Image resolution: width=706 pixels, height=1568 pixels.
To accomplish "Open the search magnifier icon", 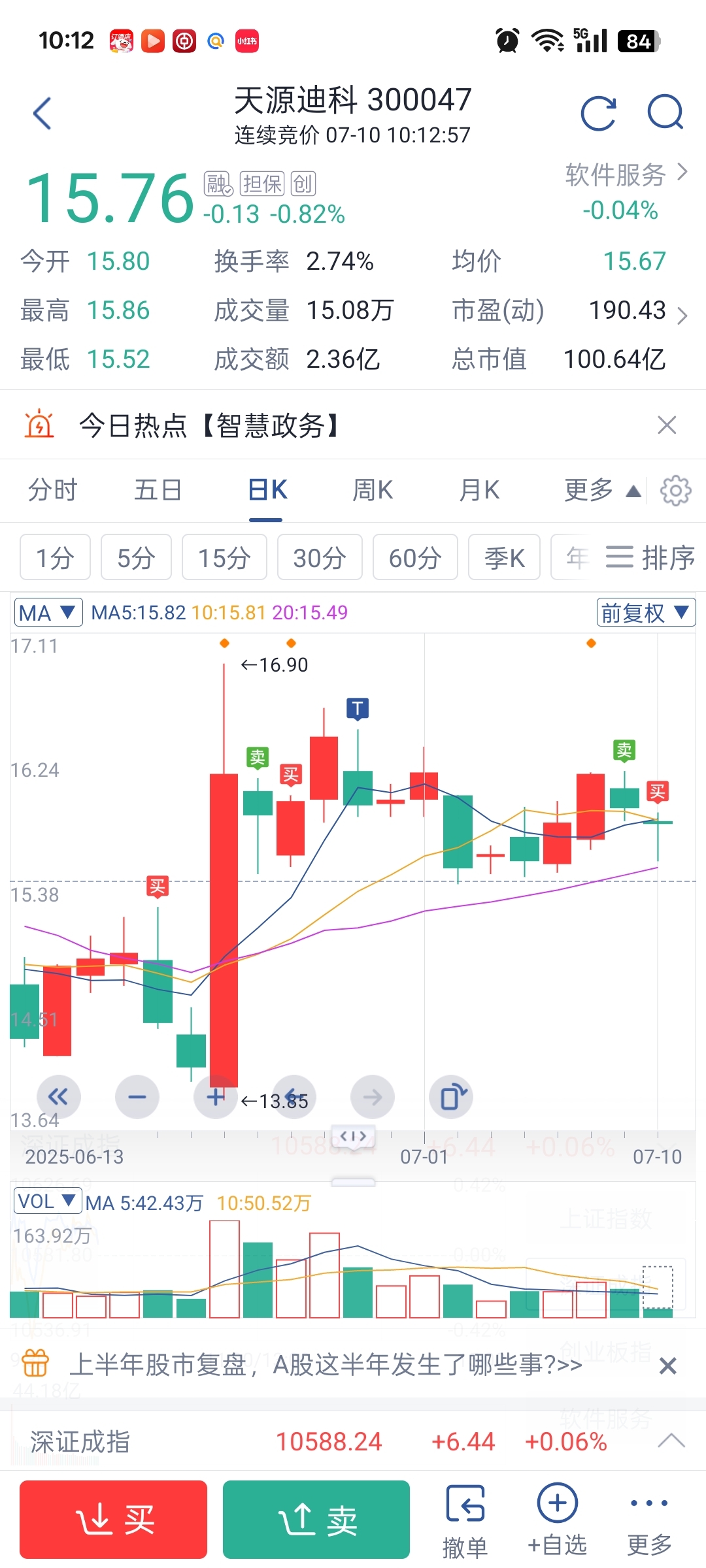I will [x=665, y=112].
